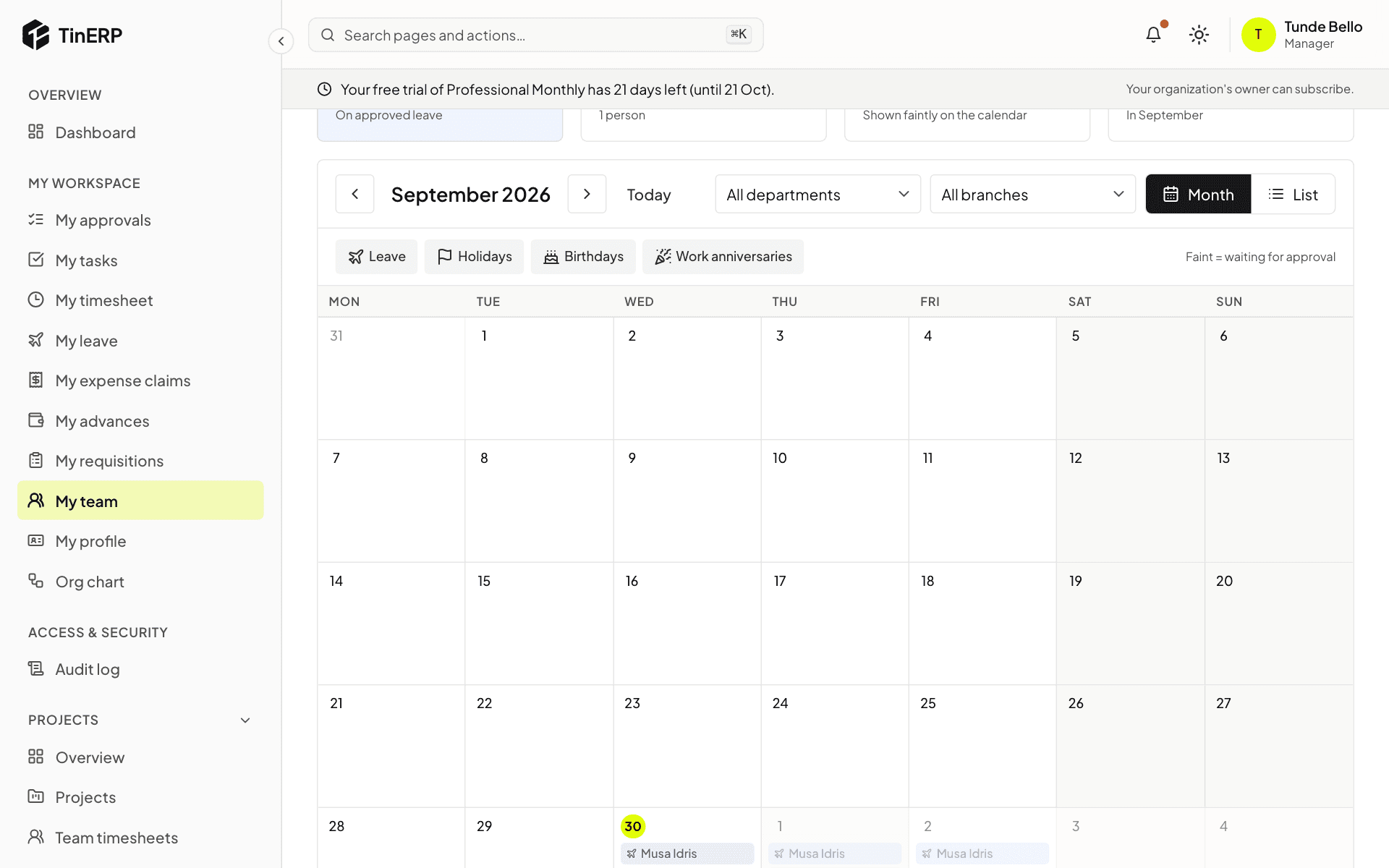1389x868 pixels.
Task: Click the TinERP logo
Action: [x=72, y=35]
